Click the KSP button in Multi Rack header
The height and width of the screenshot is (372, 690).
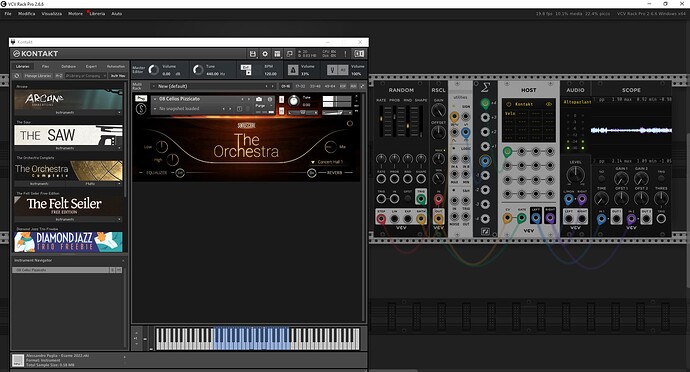tap(343, 86)
